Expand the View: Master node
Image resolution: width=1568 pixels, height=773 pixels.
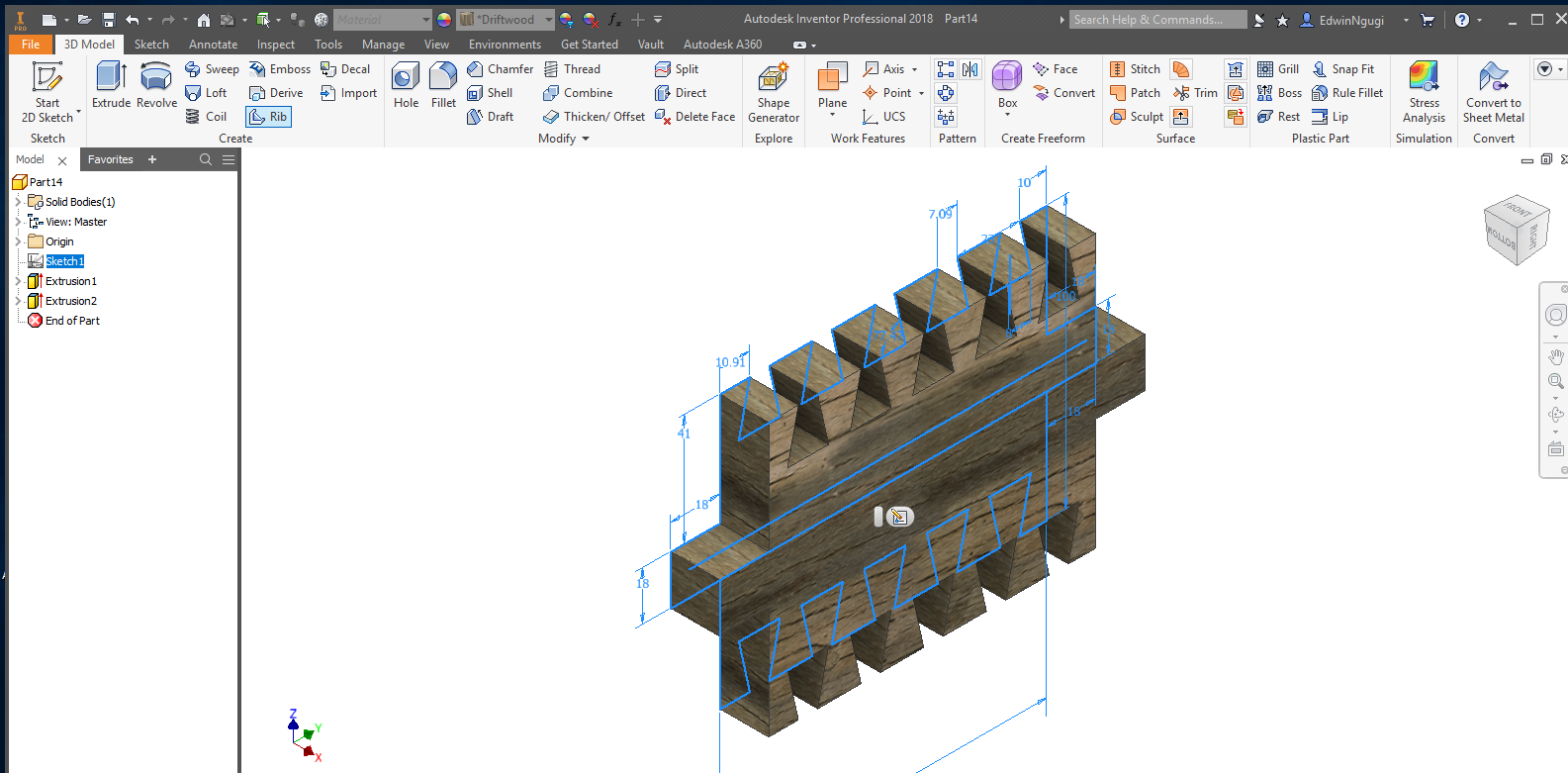click(x=18, y=222)
